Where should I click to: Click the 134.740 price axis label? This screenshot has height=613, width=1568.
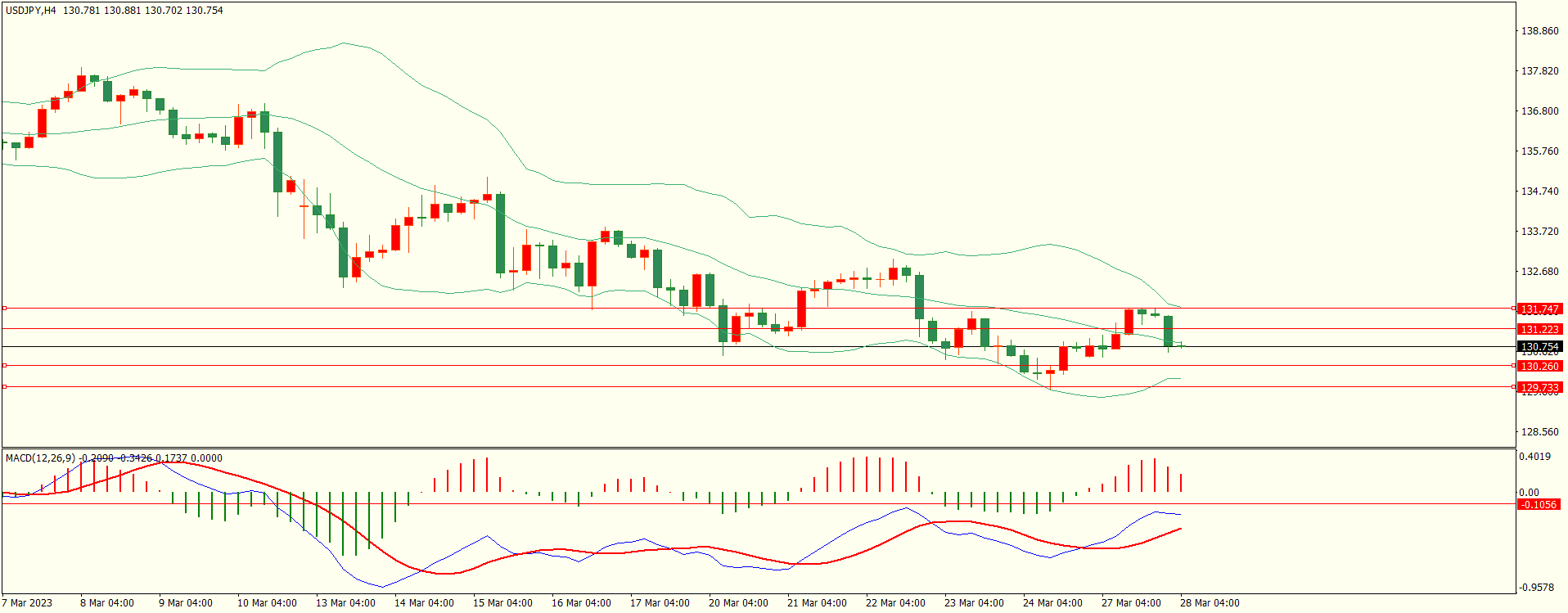(x=1539, y=192)
